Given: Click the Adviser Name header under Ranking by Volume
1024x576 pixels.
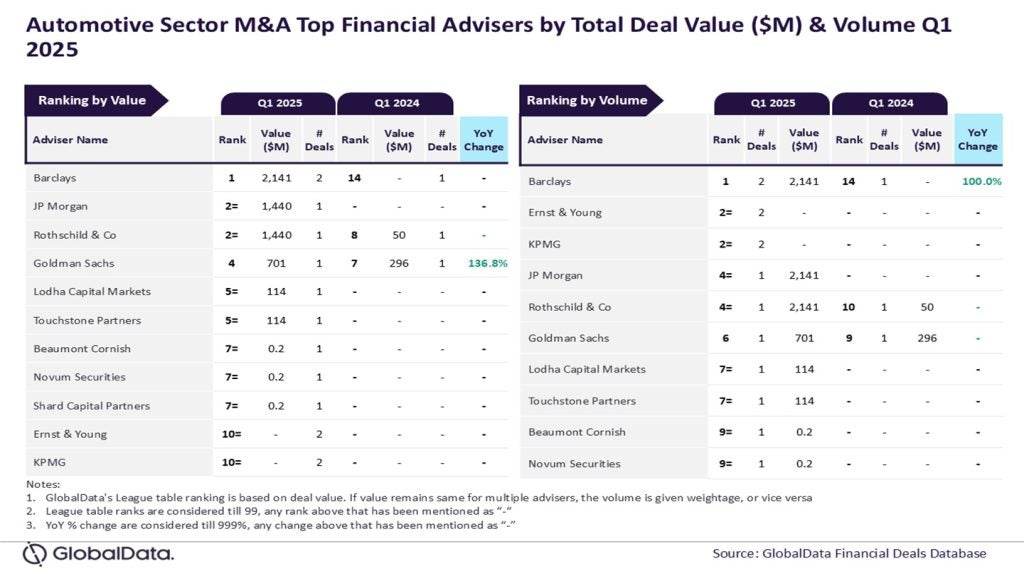Looking at the screenshot, I should point(565,140).
